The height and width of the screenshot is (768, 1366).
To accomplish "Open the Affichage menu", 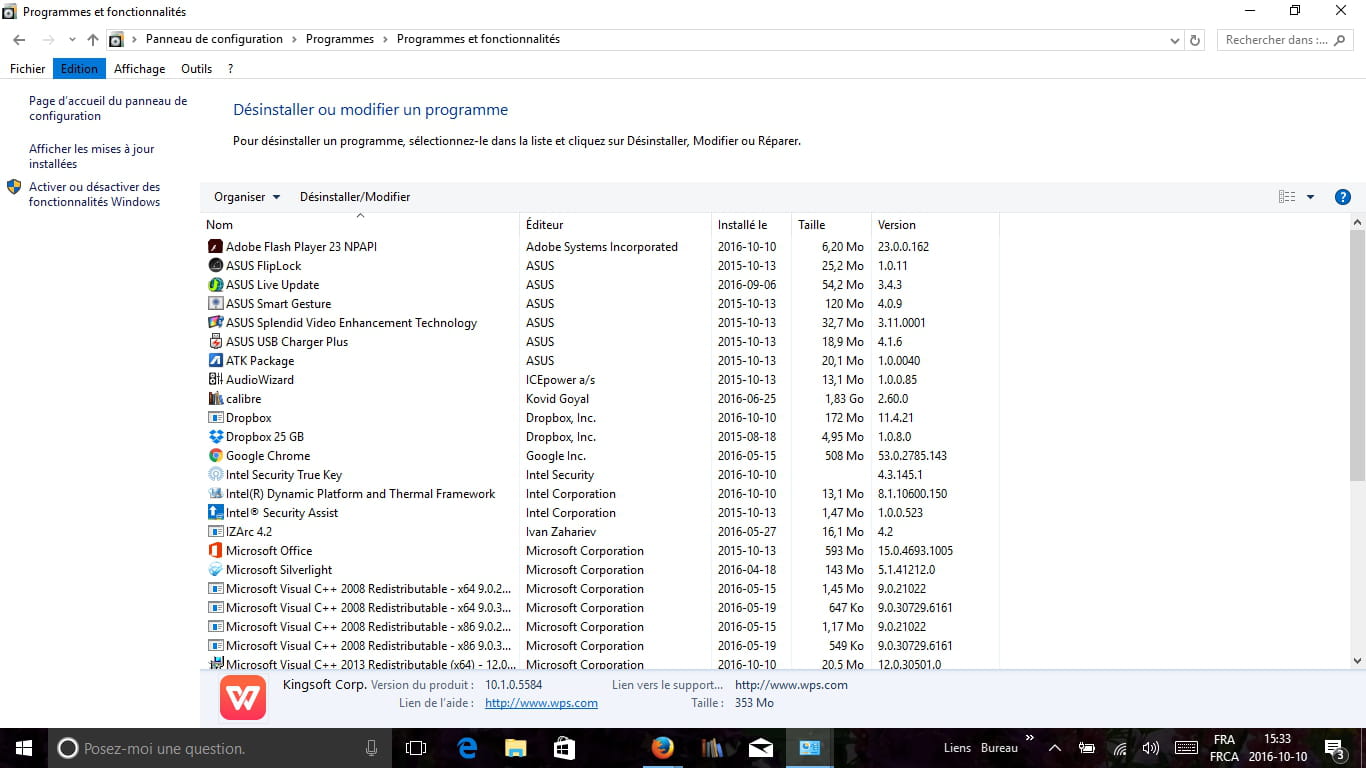I will (140, 69).
